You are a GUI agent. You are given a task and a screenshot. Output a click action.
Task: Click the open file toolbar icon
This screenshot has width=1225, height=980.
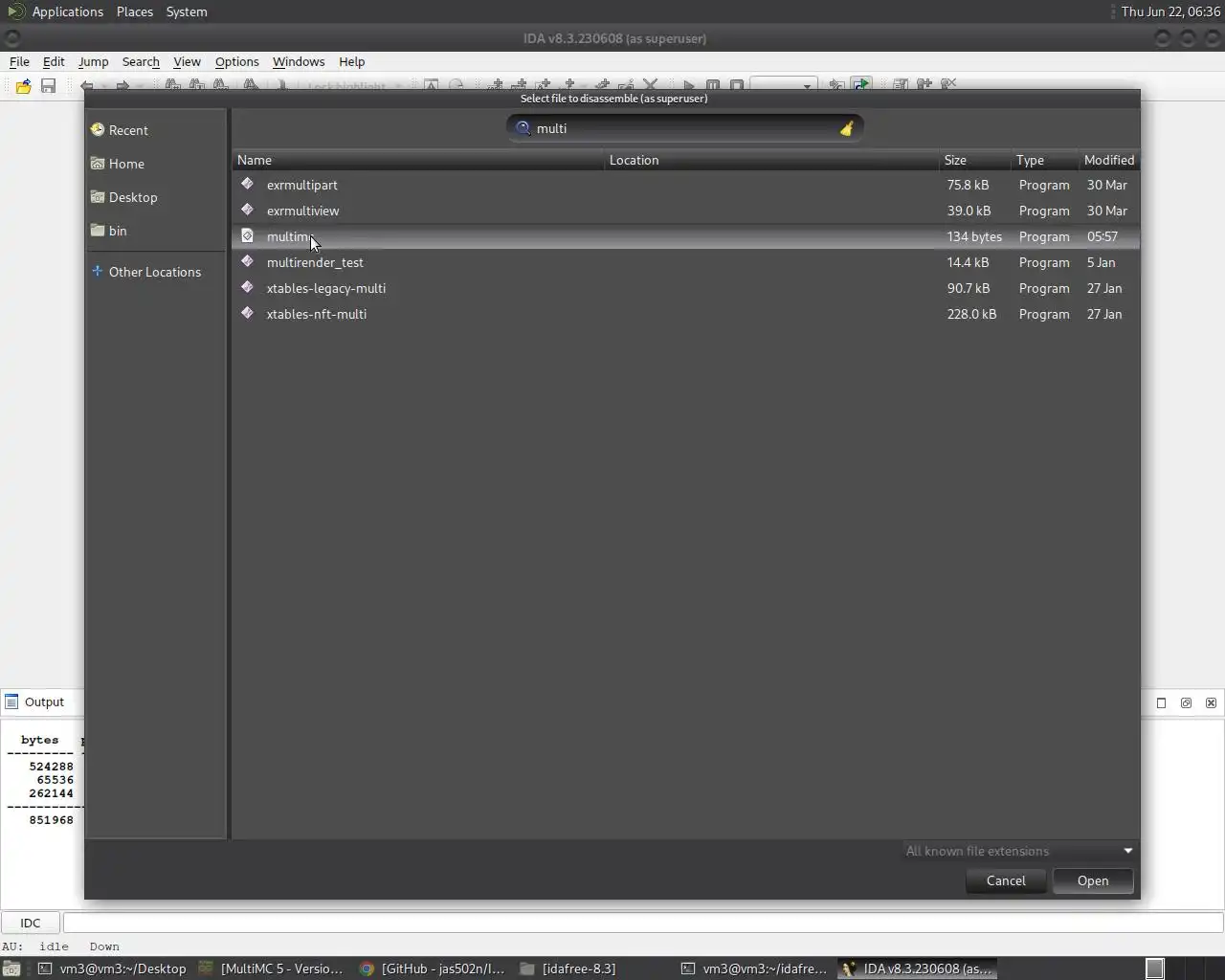pyautogui.click(x=23, y=86)
